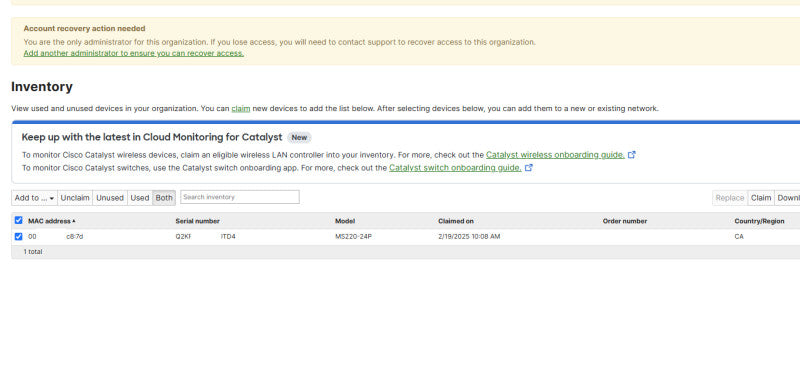Screen dimensions: 800x375
Task: Uncheck the MS220-24P device row checkbox
Action: pos(18,236)
